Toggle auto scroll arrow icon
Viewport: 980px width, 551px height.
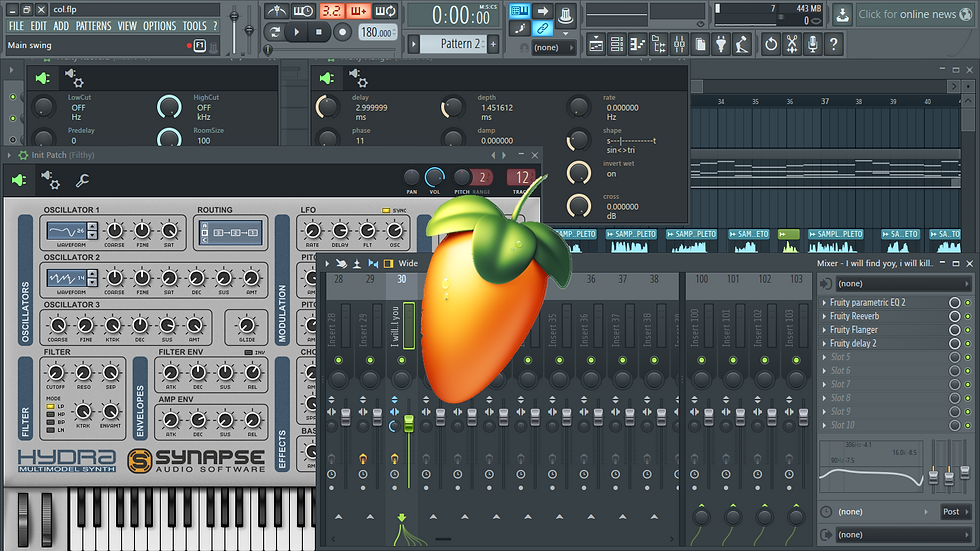(542, 11)
